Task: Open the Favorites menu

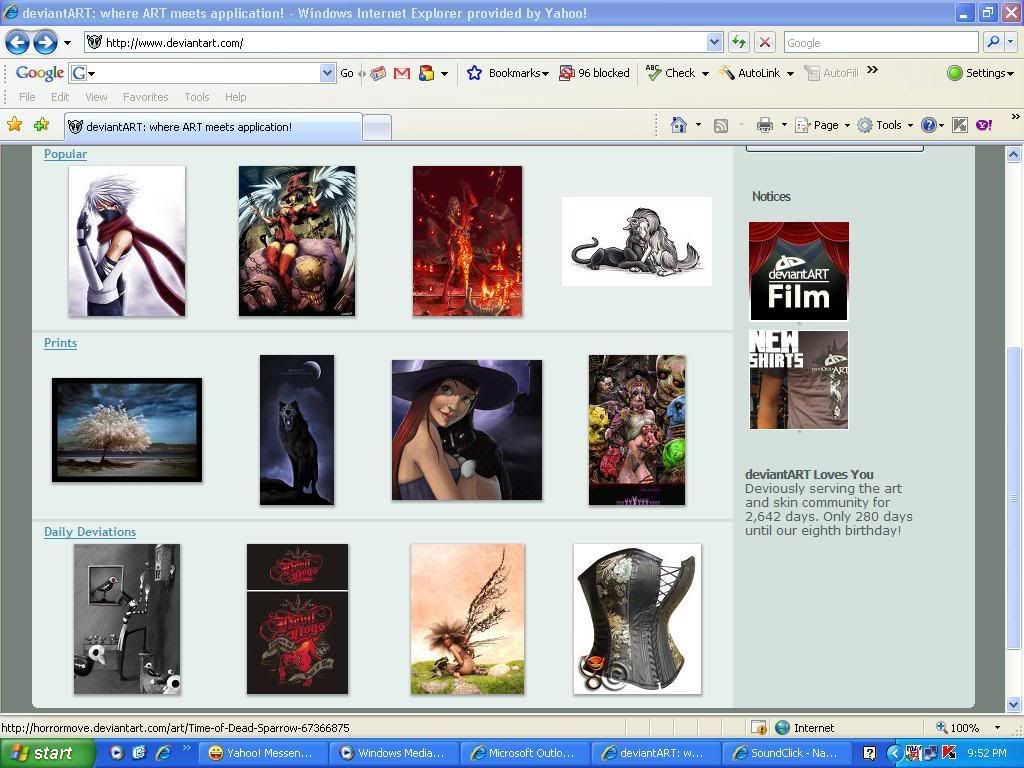Action: coord(146,97)
